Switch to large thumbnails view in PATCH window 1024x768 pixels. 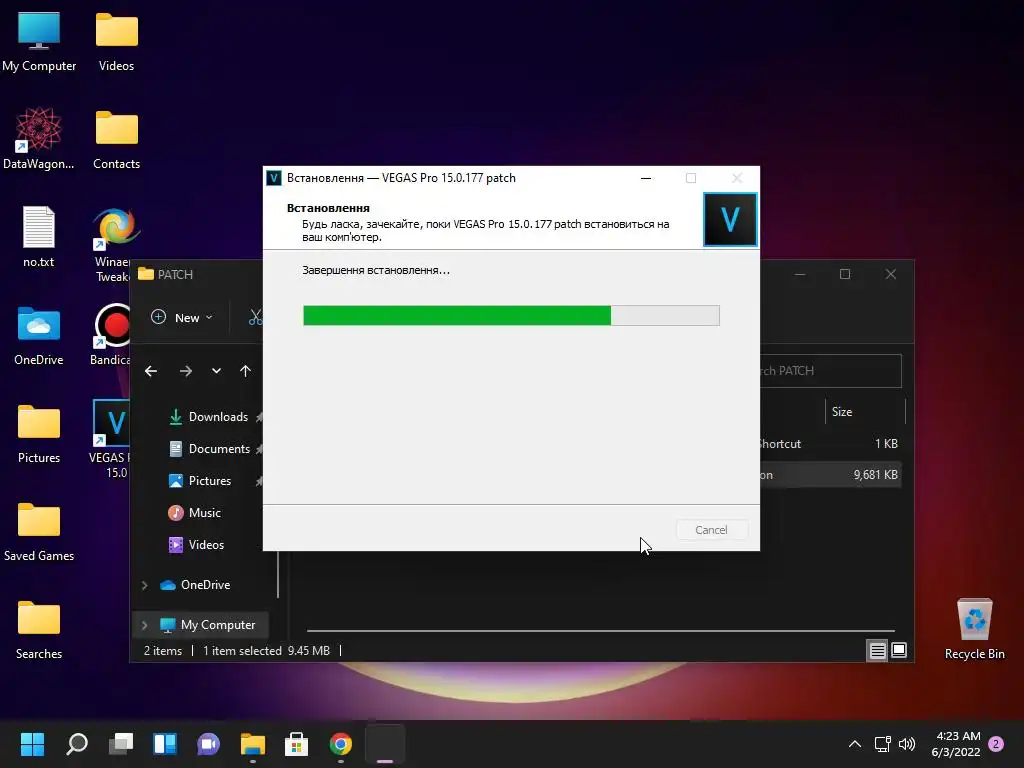(899, 650)
